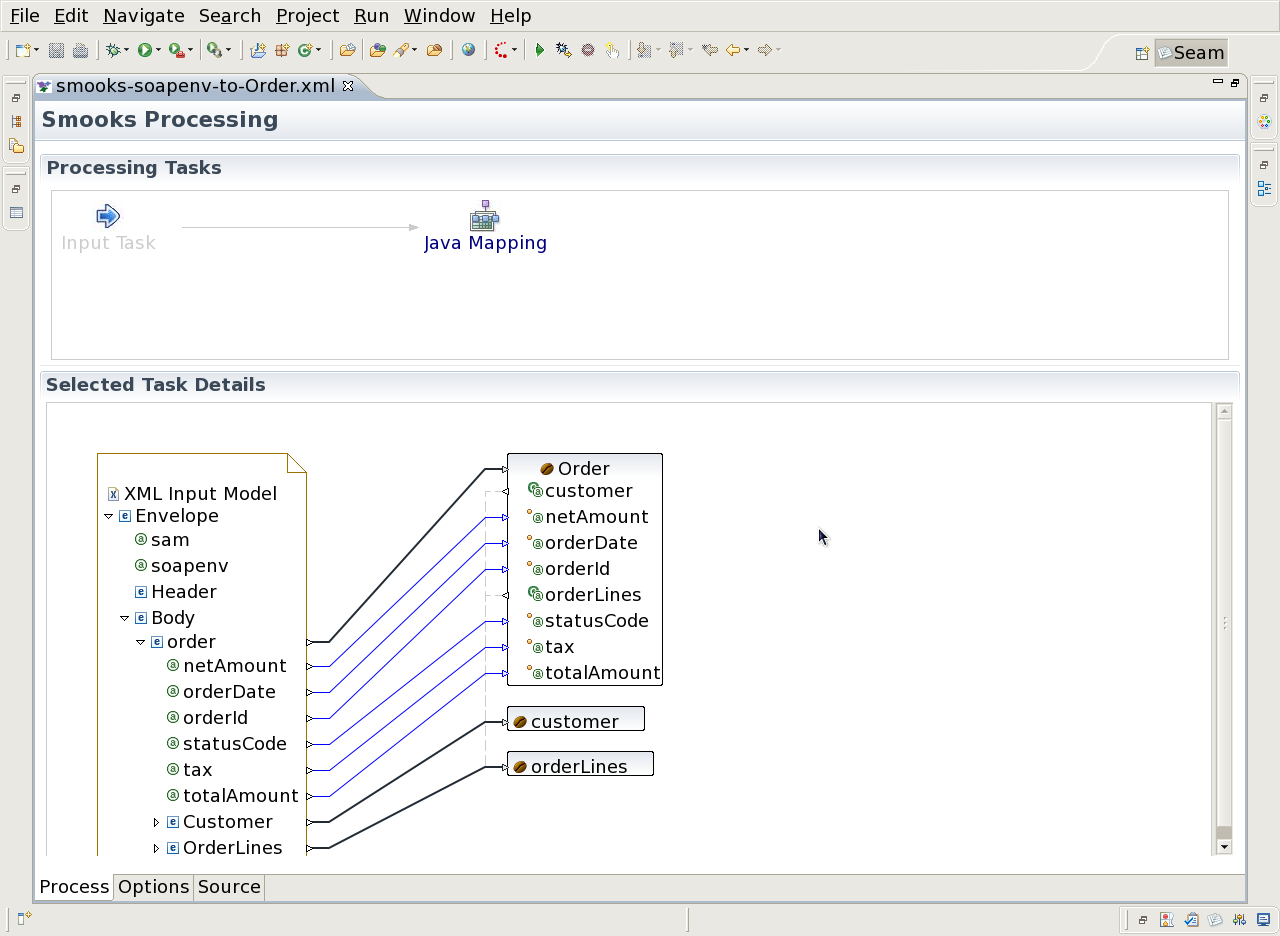Click the small green resume arrow icon
This screenshot has height=936, width=1280.
tap(540, 50)
